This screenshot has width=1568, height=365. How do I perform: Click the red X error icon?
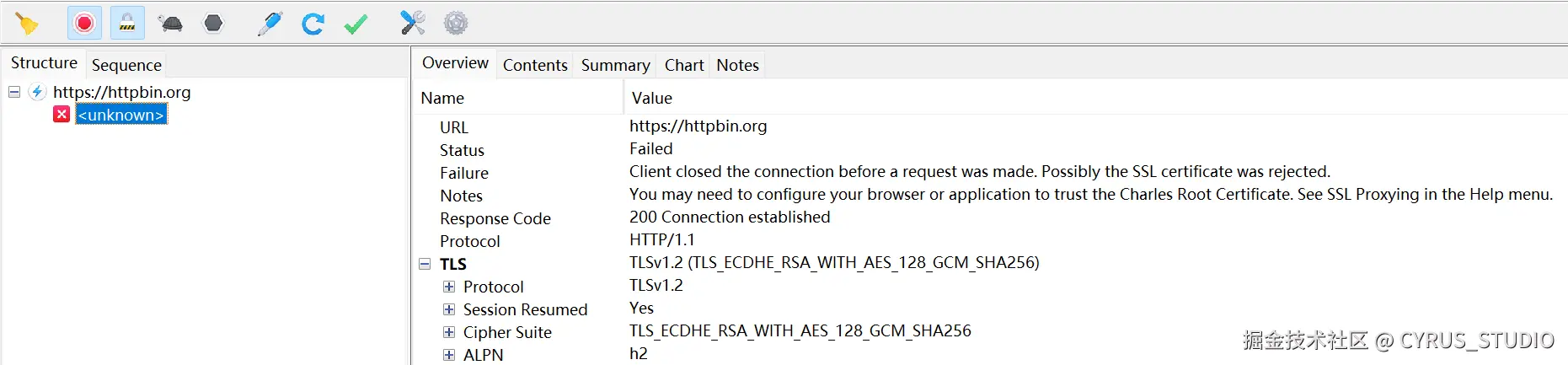(62, 114)
